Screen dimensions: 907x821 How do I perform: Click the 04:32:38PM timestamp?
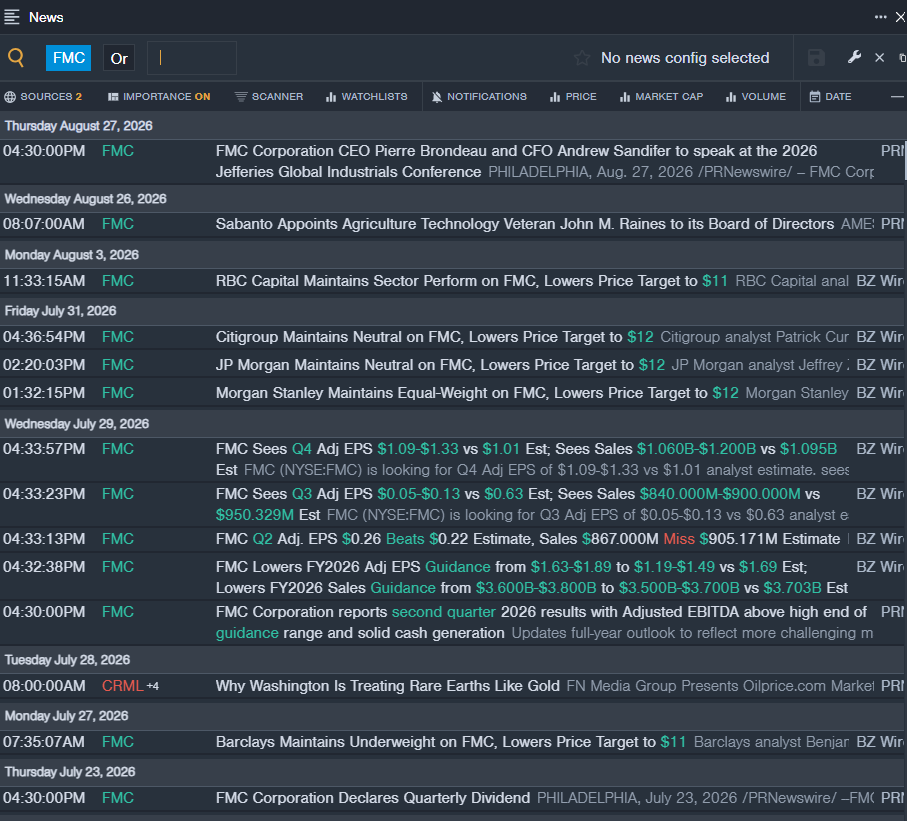pos(44,567)
